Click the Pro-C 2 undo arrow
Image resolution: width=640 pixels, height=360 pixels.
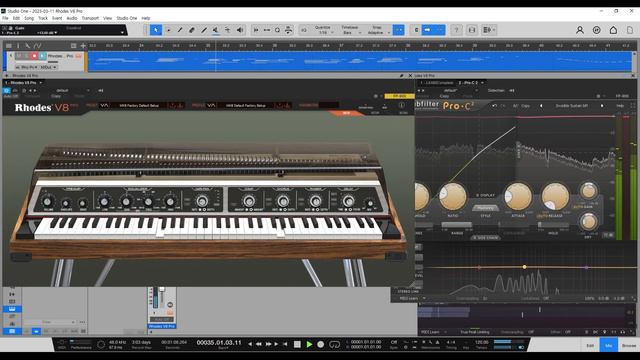coord(494,106)
